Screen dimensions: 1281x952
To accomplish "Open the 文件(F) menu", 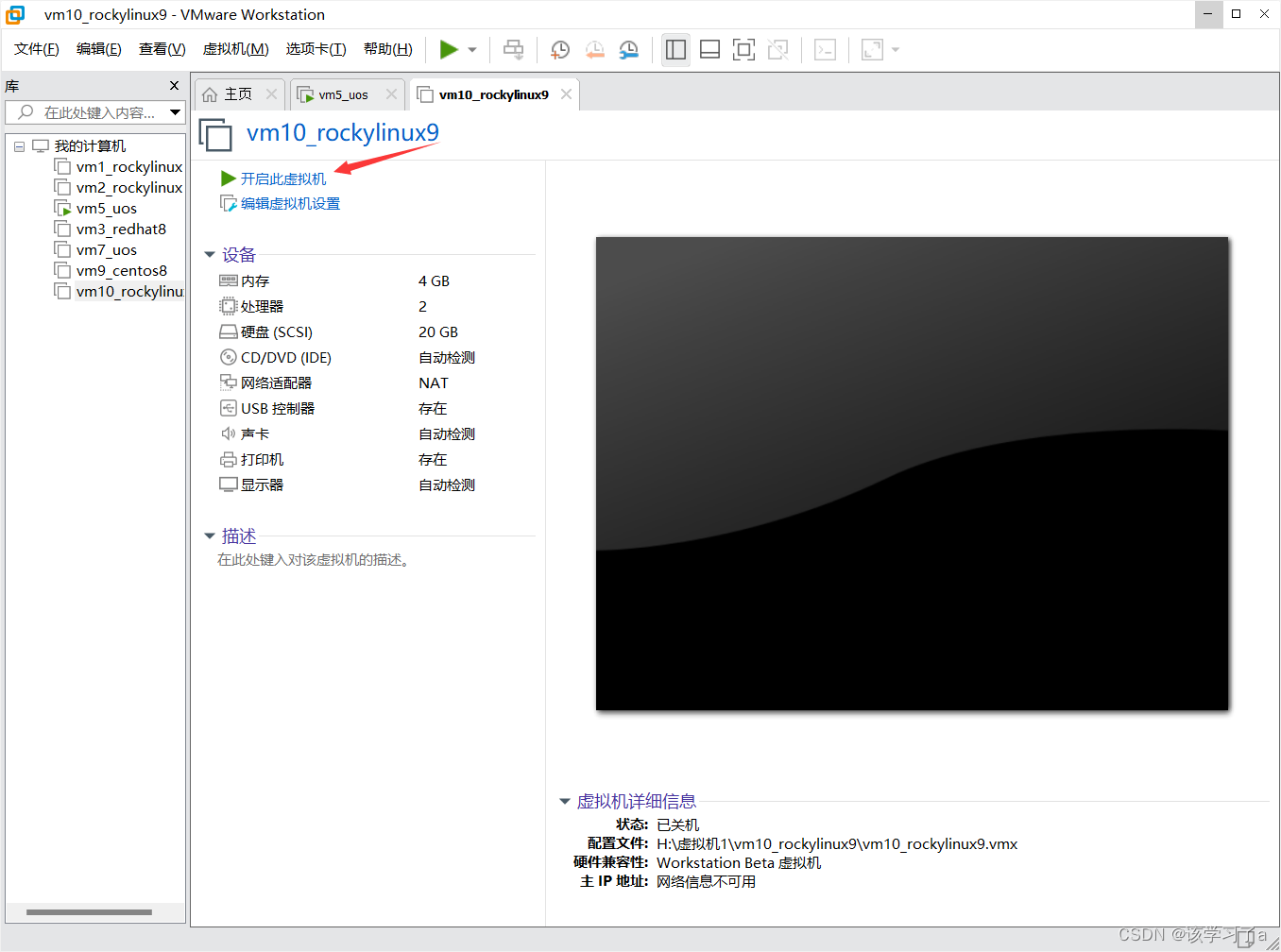I will [37, 49].
